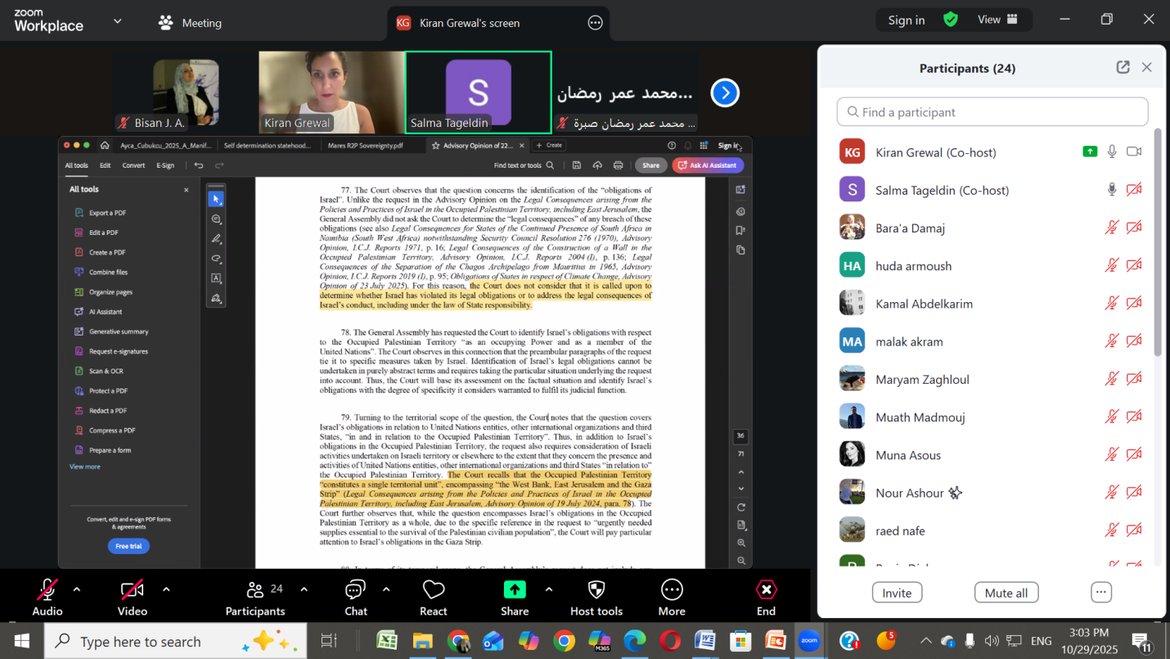Viewport: 1170px width, 659px height.
Task: Open the View layout dropdown
Action: (x=997, y=20)
